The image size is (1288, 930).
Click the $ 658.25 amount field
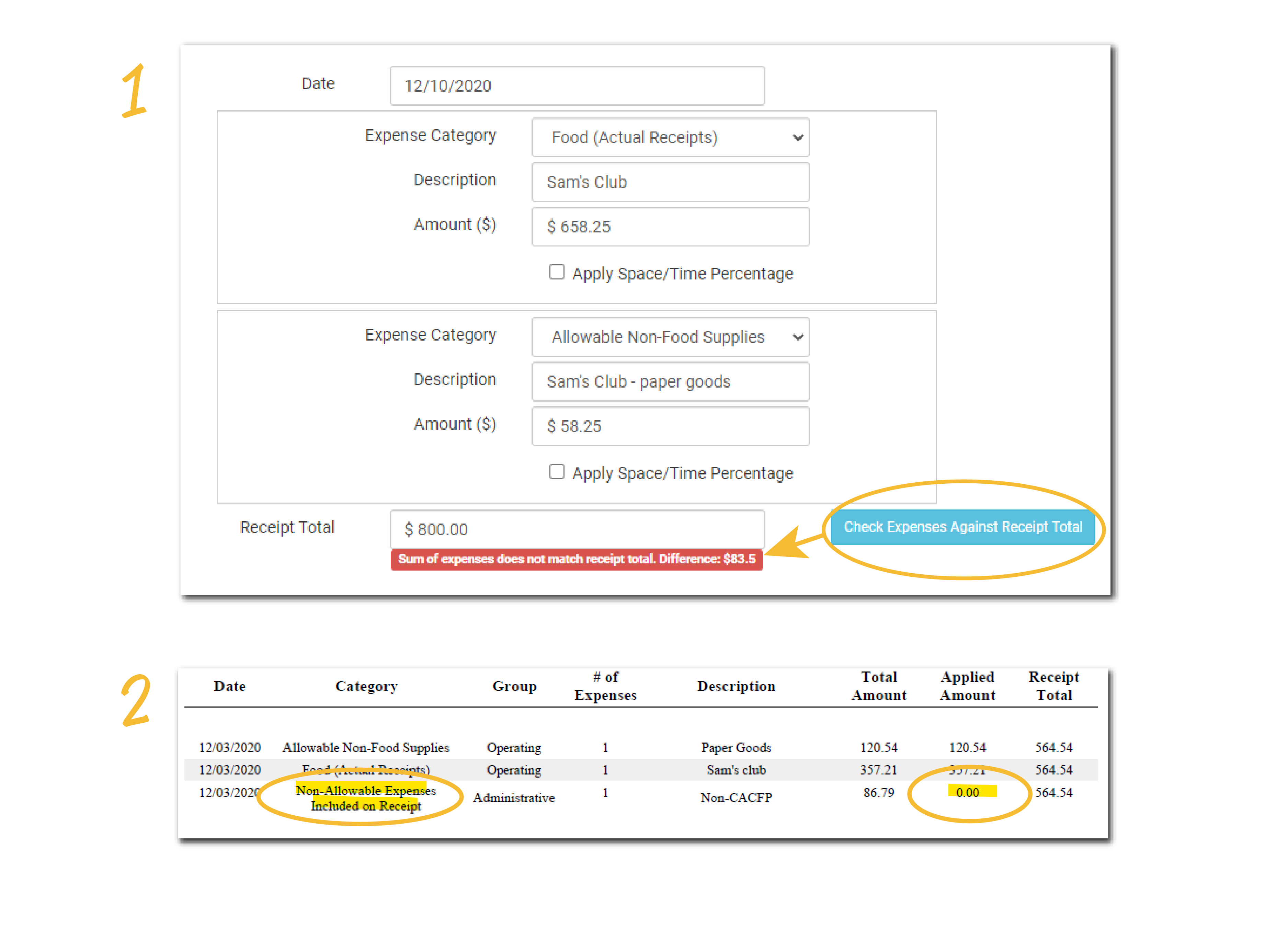[x=670, y=227]
